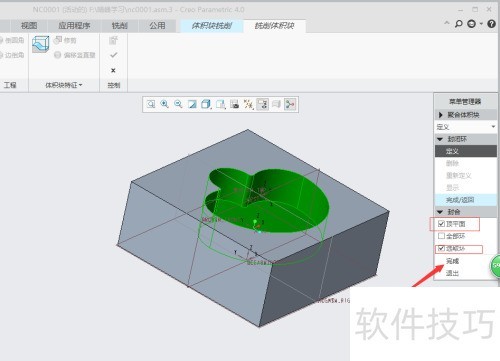500x361 pixels.
Task: Switch to the 视图 ribbon tab
Action: click(x=29, y=26)
